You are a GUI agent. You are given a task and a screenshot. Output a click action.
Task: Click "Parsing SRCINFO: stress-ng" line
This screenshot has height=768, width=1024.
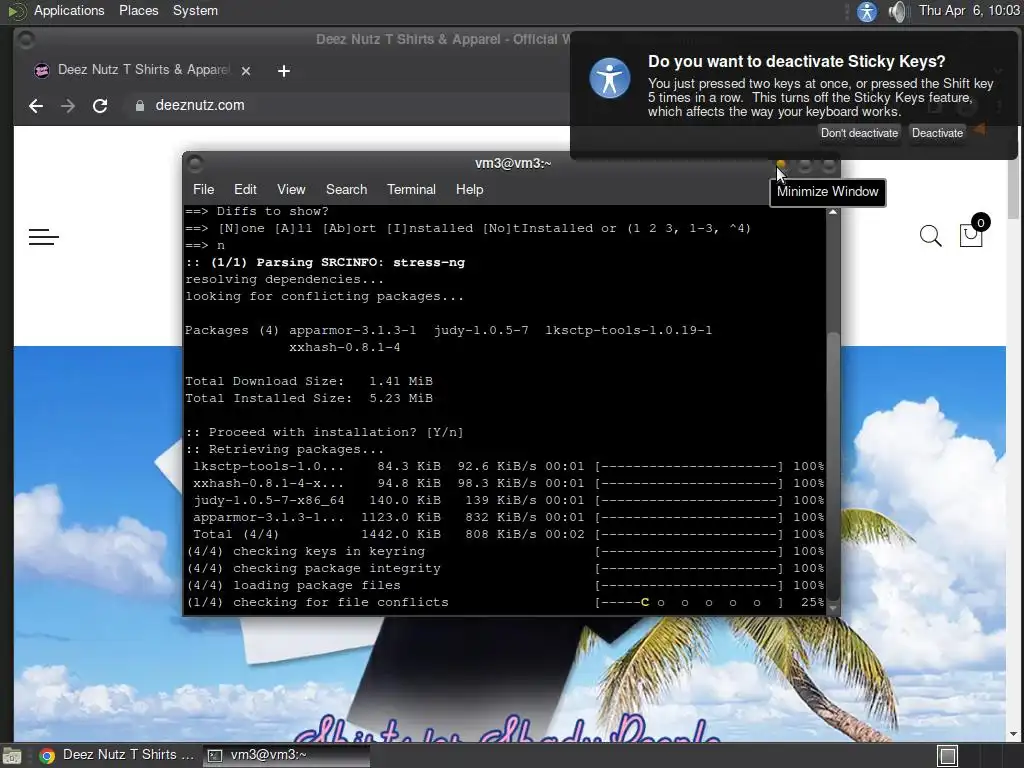click(325, 263)
